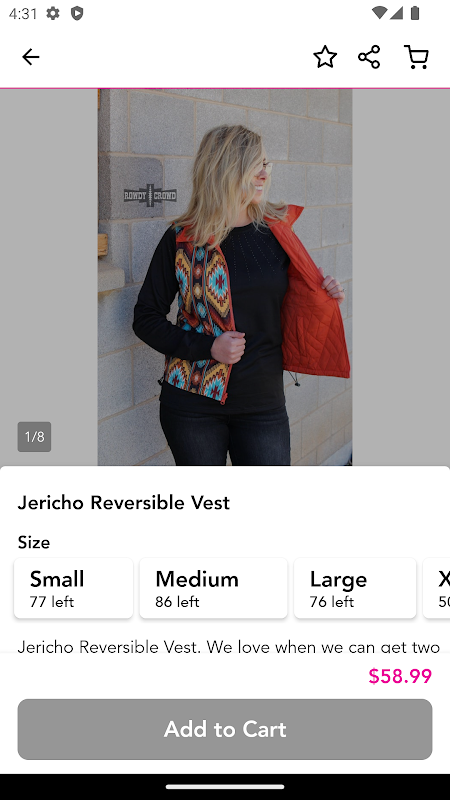Tap the settings gear in the status bar
This screenshot has height=800, width=450.
point(53,13)
